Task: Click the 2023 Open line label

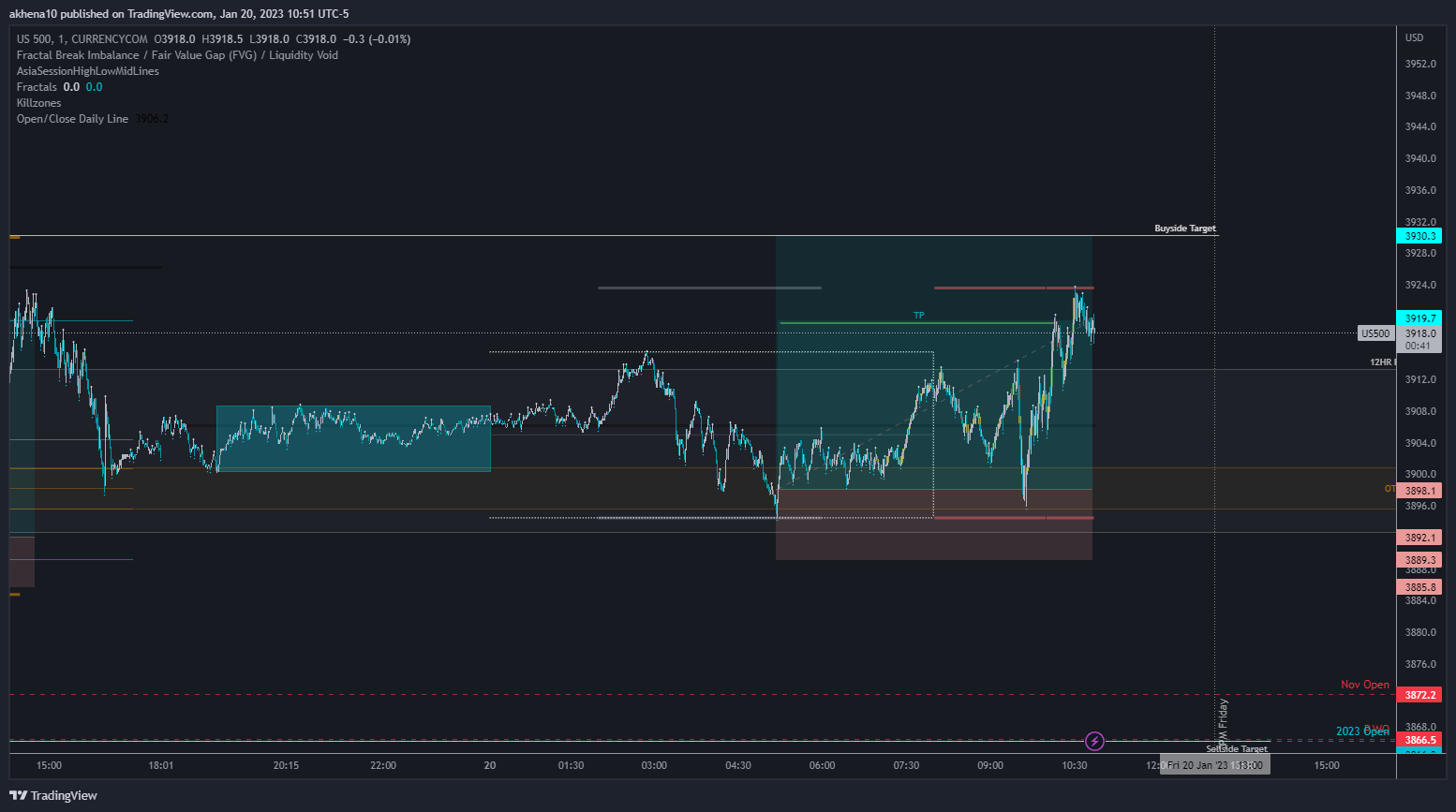Action: click(x=1362, y=731)
